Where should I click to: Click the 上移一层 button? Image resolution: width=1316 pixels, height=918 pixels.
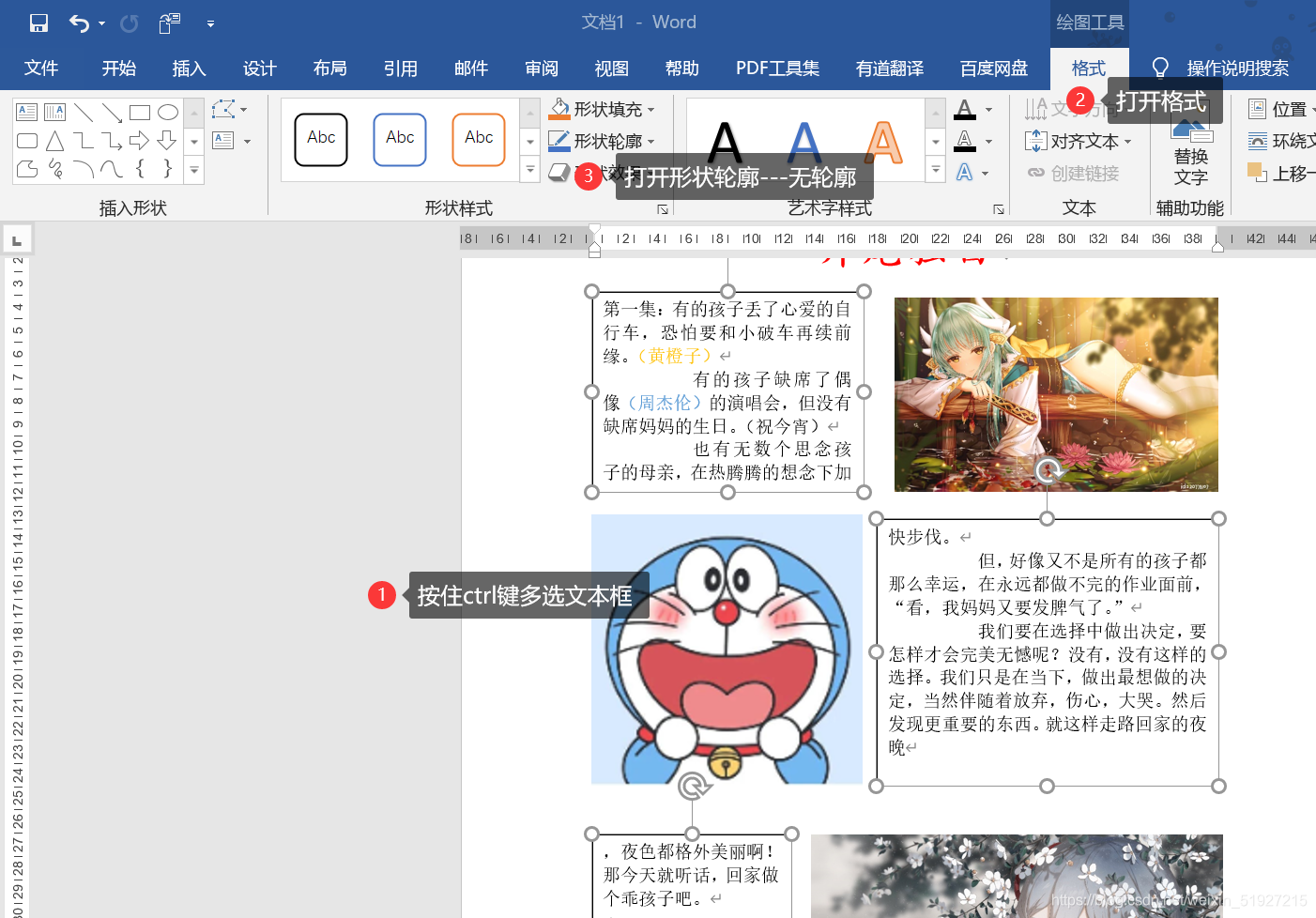point(1281,174)
